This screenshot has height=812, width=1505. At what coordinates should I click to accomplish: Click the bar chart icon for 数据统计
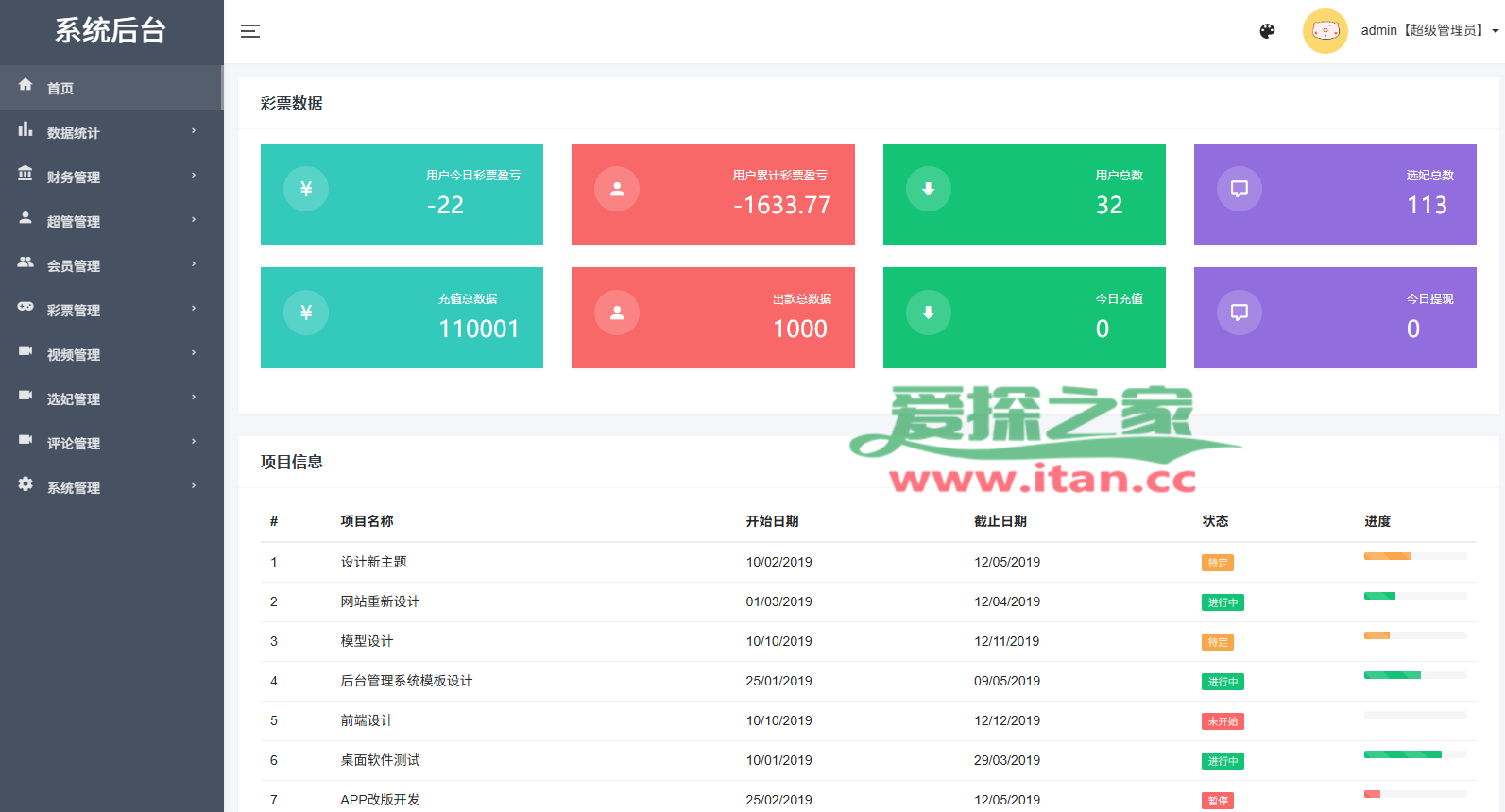click(x=26, y=130)
